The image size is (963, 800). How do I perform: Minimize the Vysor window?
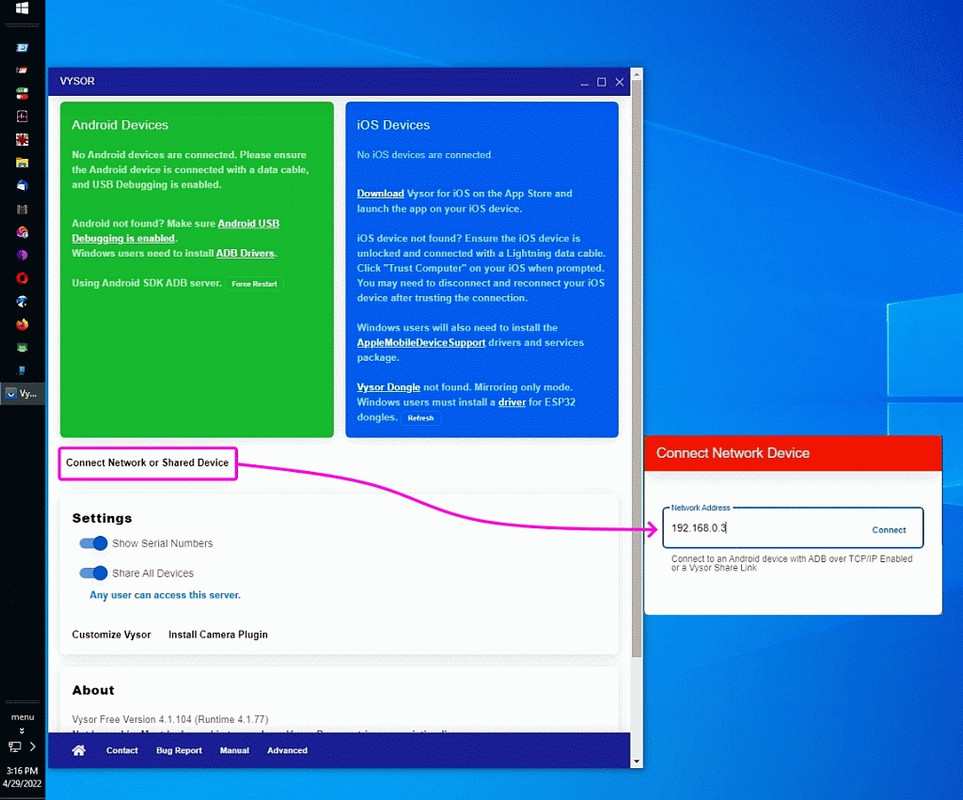tap(584, 82)
